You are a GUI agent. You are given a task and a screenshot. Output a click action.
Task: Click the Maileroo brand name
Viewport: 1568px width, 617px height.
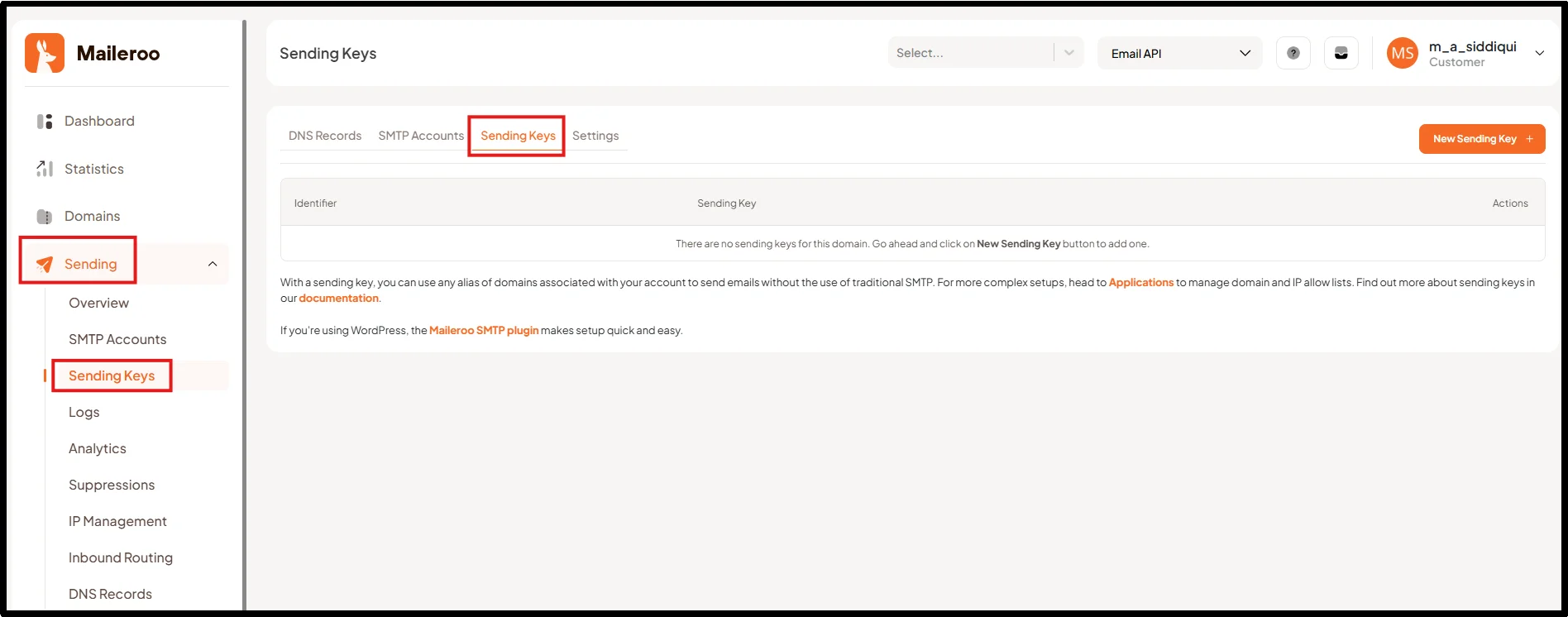click(x=118, y=53)
